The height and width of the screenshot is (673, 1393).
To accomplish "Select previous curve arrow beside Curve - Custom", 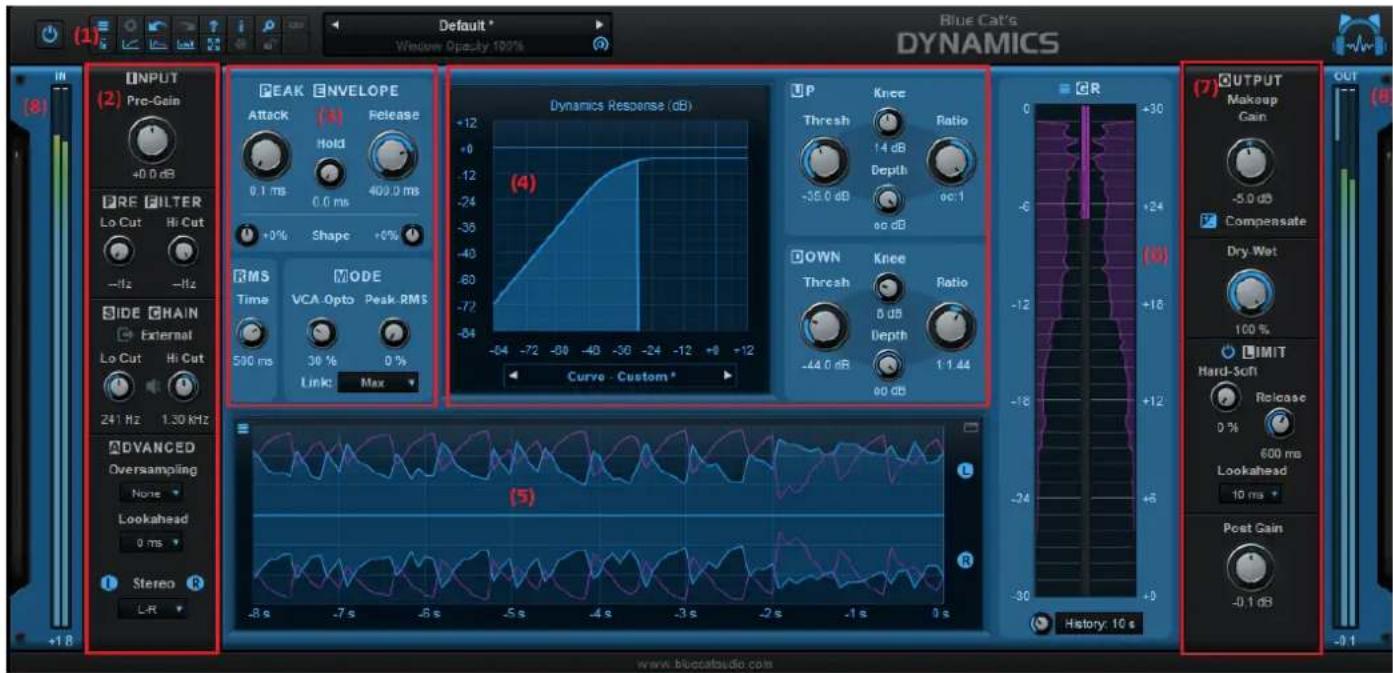I will coord(513,377).
